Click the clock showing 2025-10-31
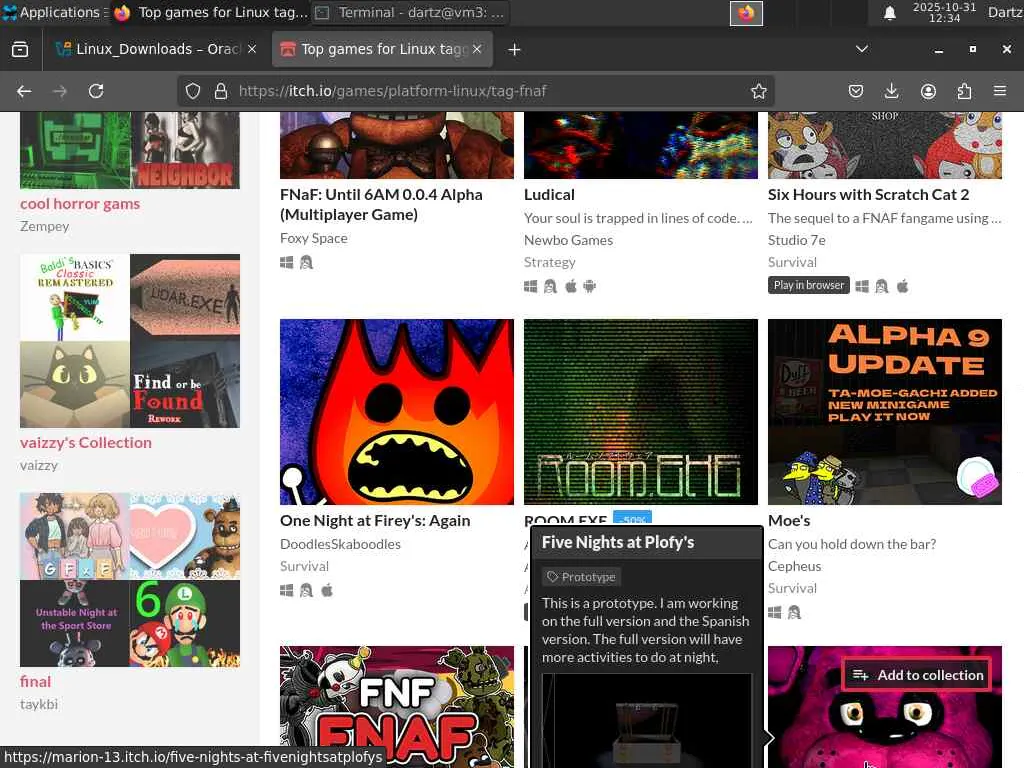This screenshot has height=768, width=1024. point(944,12)
